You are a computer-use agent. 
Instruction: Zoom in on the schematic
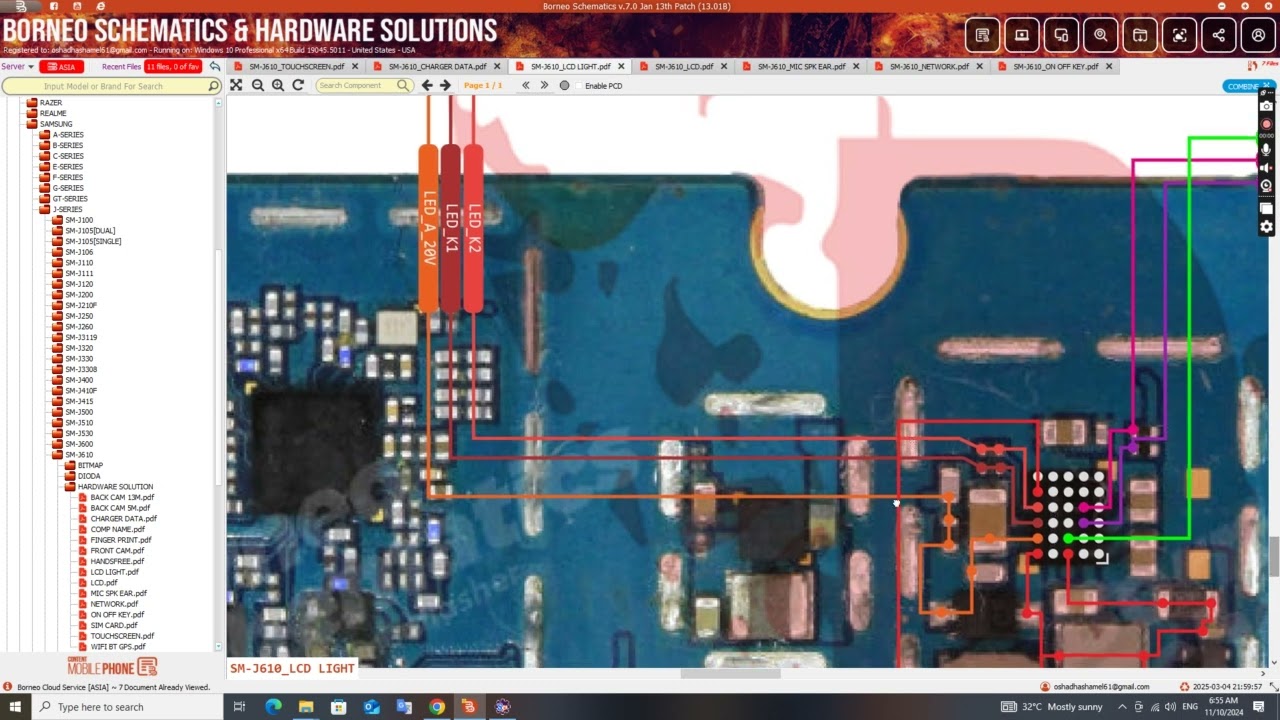(x=278, y=86)
